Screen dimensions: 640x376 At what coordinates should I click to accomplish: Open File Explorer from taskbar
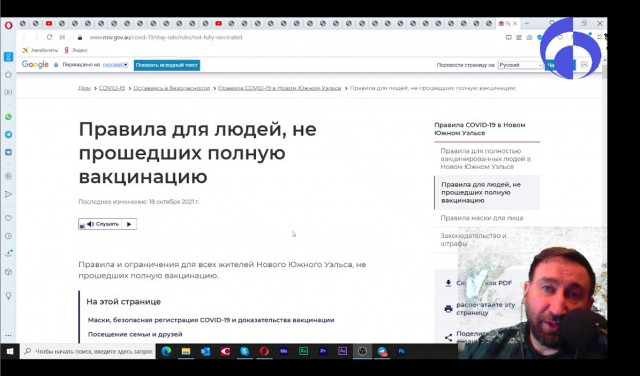tap(186, 351)
